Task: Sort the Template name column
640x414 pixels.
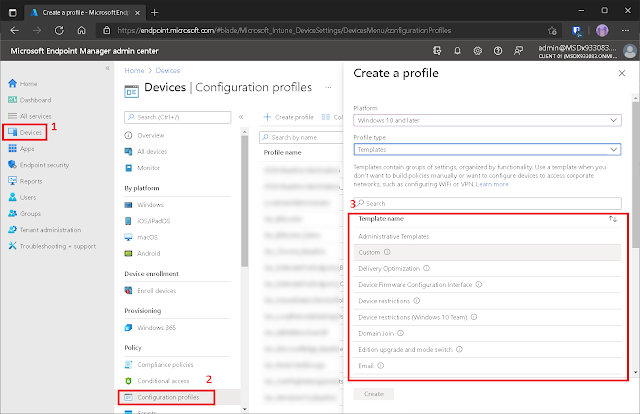Action: [613, 219]
